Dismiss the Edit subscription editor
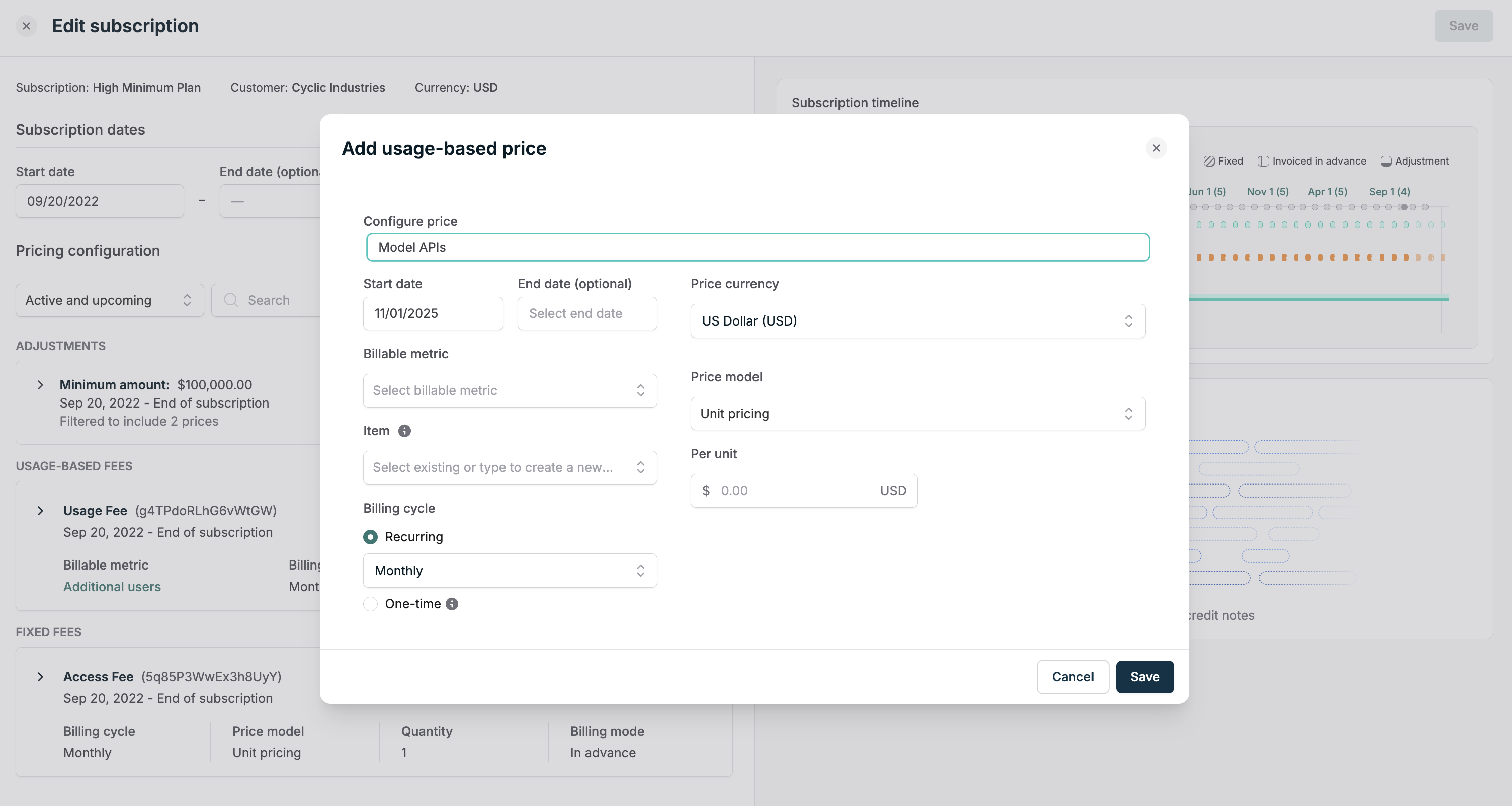1512x806 pixels. pyautogui.click(x=26, y=25)
